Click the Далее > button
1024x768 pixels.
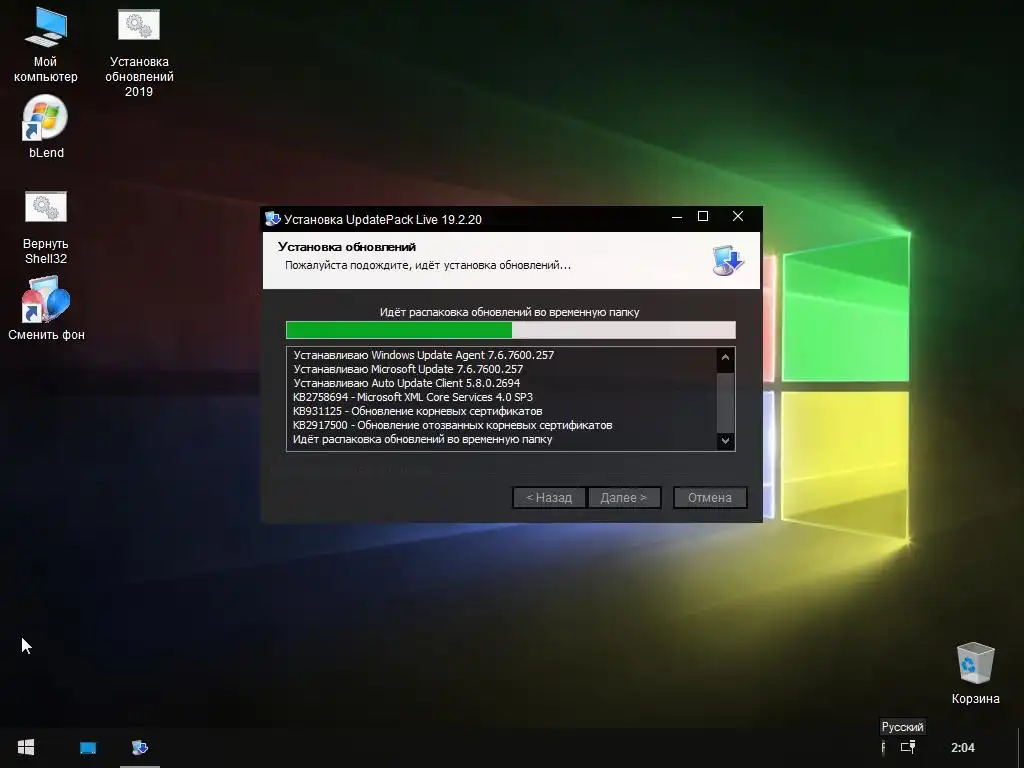point(624,498)
